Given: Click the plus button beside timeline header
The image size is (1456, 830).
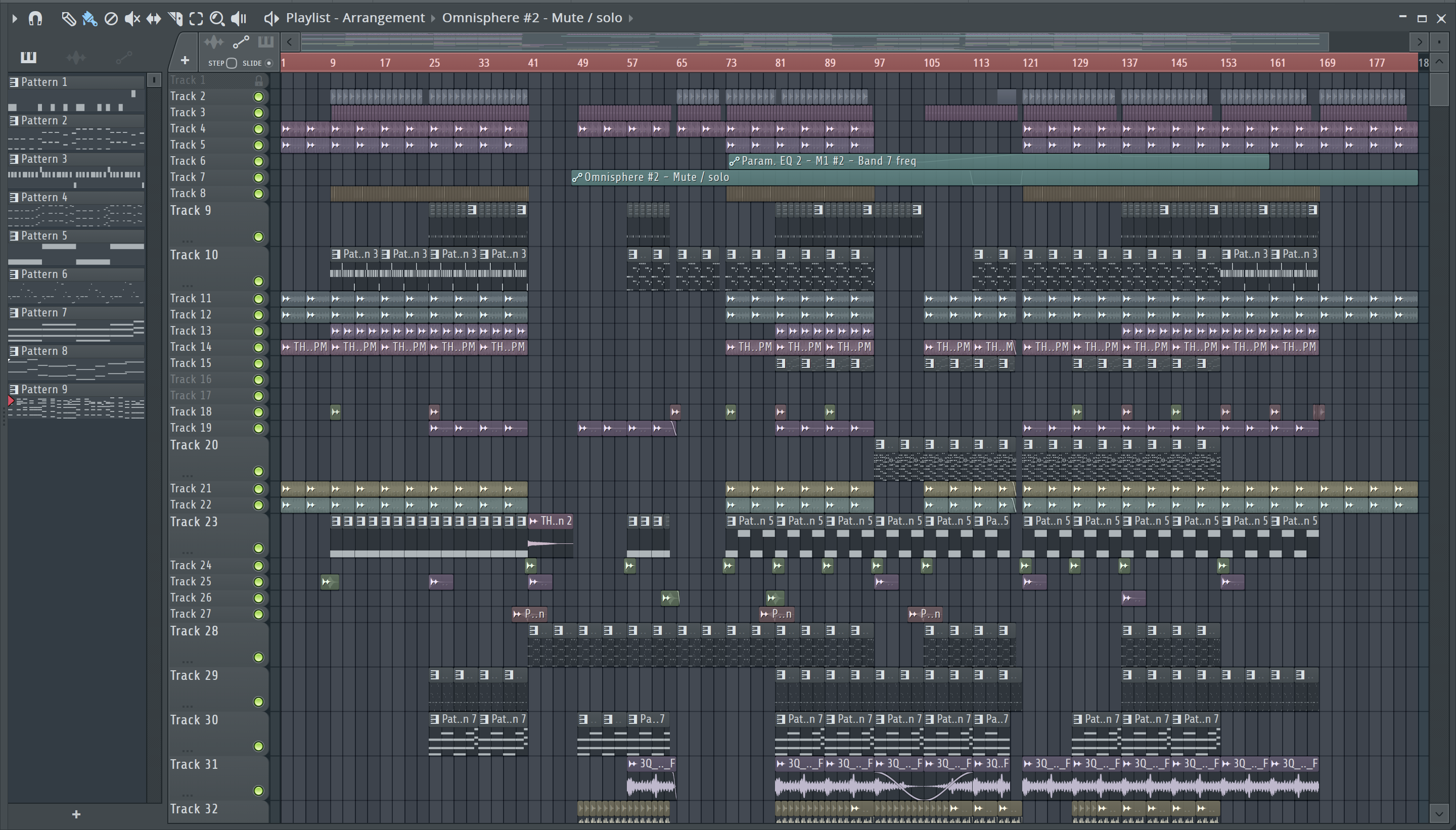Looking at the screenshot, I should click(185, 60).
